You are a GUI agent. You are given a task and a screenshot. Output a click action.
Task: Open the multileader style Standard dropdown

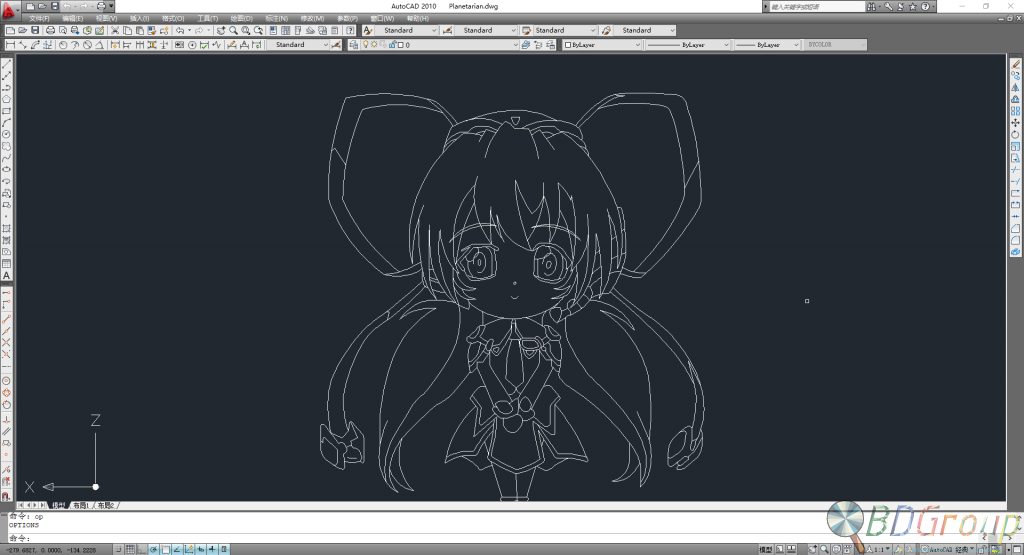coord(645,30)
